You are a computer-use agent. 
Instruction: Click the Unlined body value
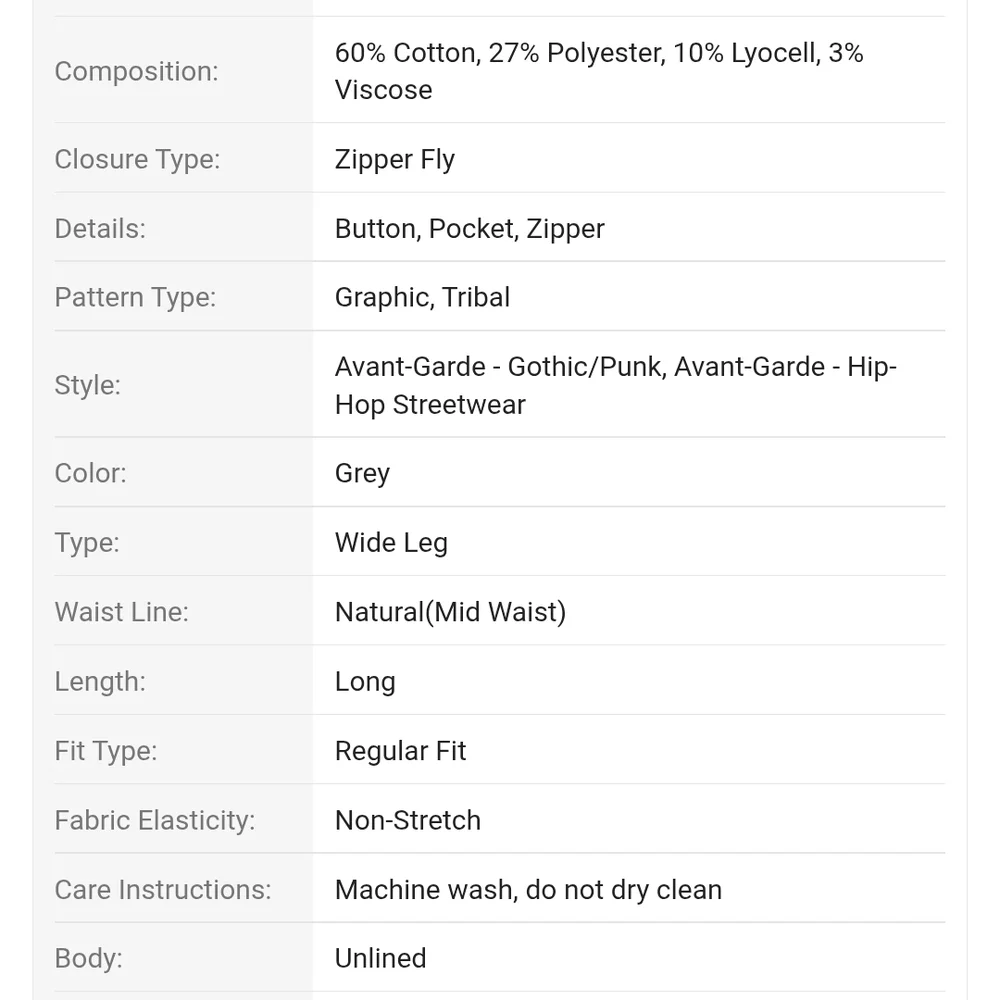380,958
